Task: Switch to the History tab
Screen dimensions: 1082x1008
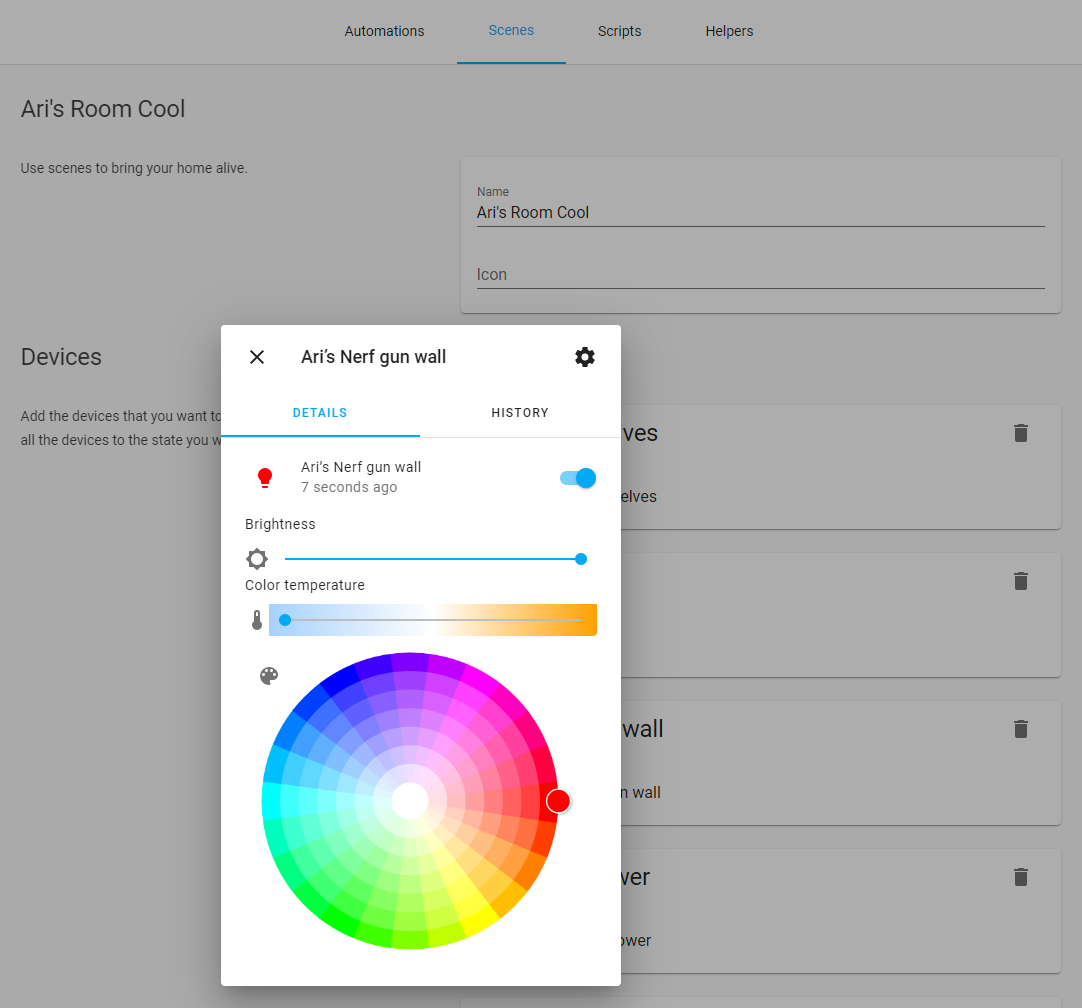Action: [x=520, y=413]
